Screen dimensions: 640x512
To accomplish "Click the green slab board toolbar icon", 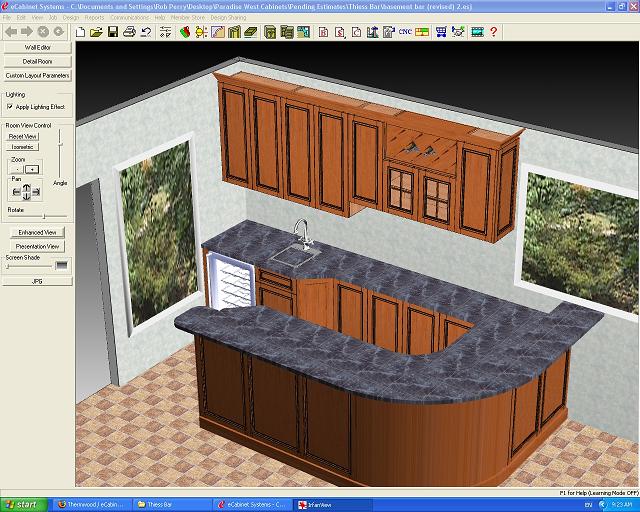I will pos(251,32).
